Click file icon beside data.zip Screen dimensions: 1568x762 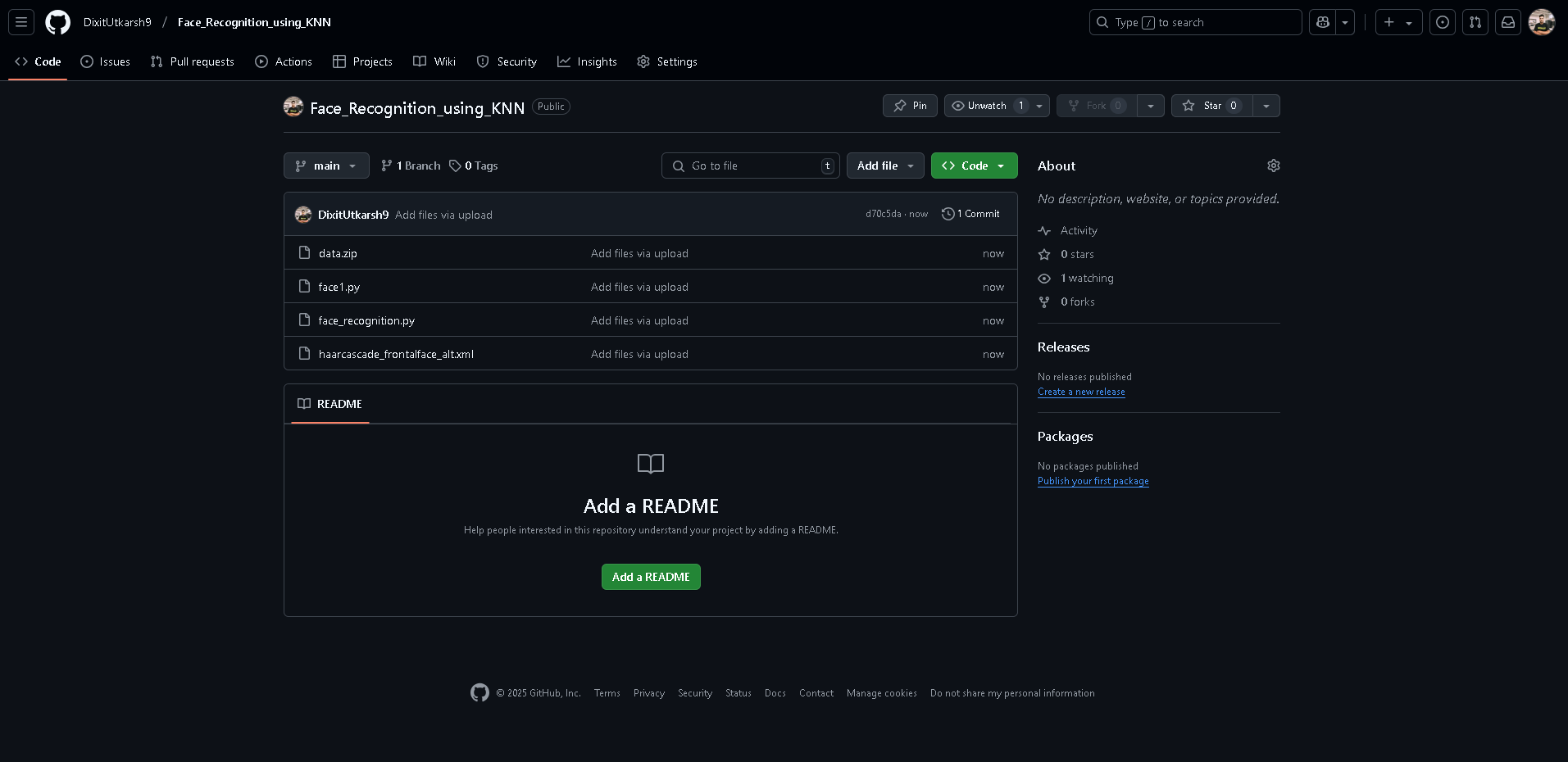(x=304, y=252)
